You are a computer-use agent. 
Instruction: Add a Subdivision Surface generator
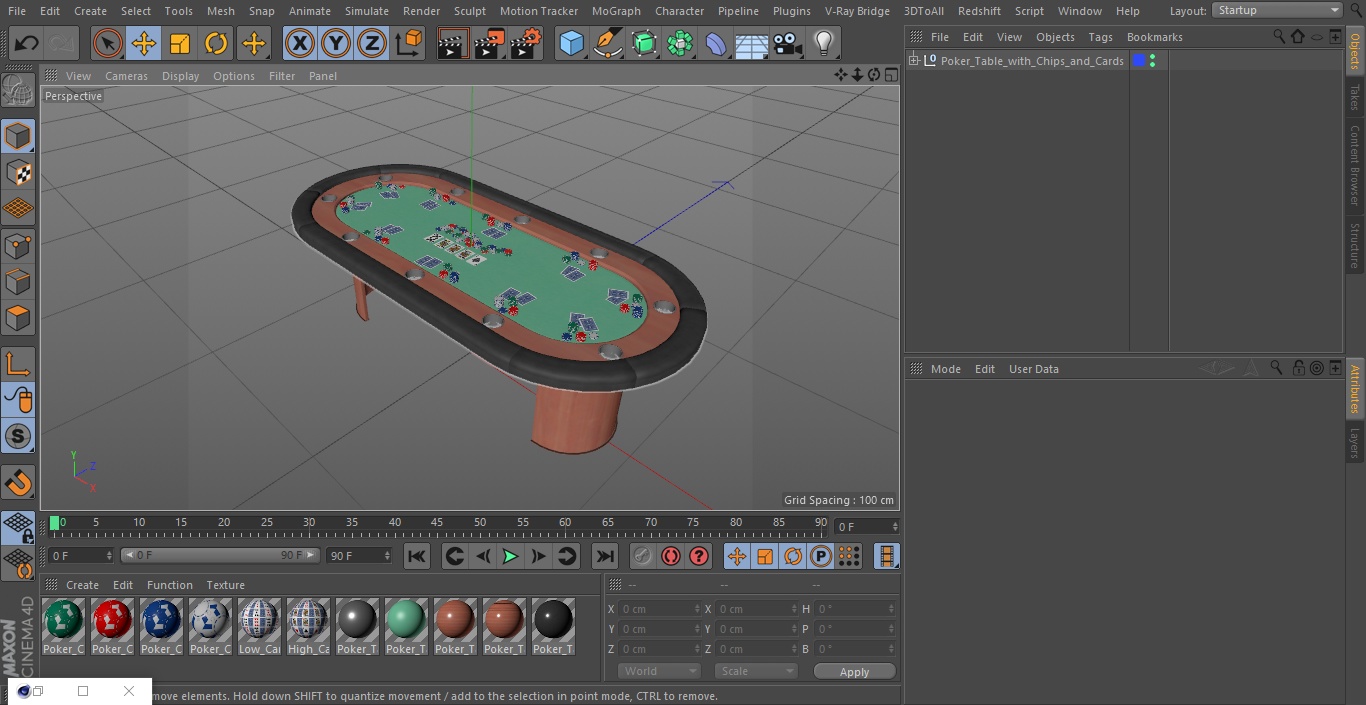pos(644,43)
